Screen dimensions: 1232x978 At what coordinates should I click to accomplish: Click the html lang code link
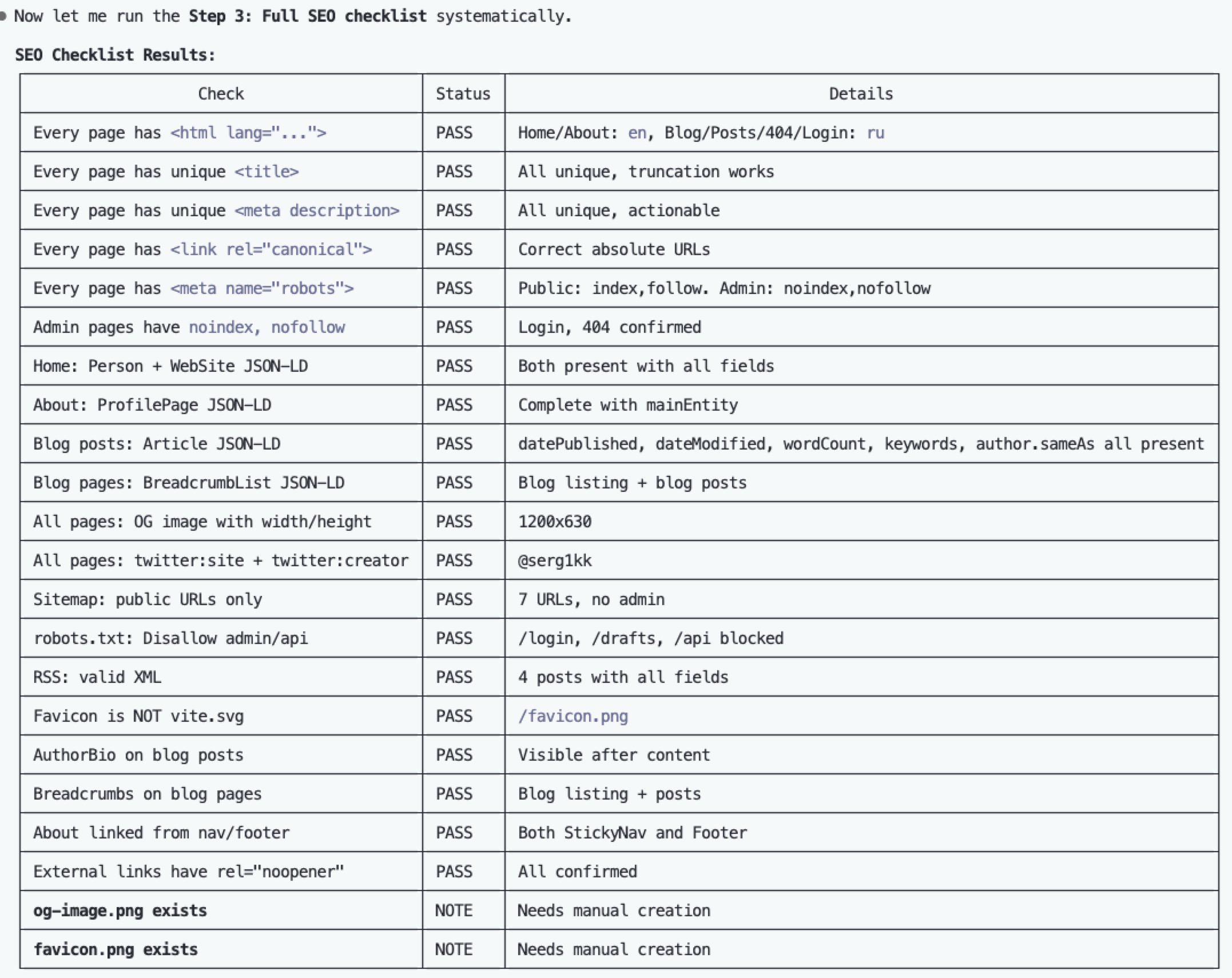[249, 133]
